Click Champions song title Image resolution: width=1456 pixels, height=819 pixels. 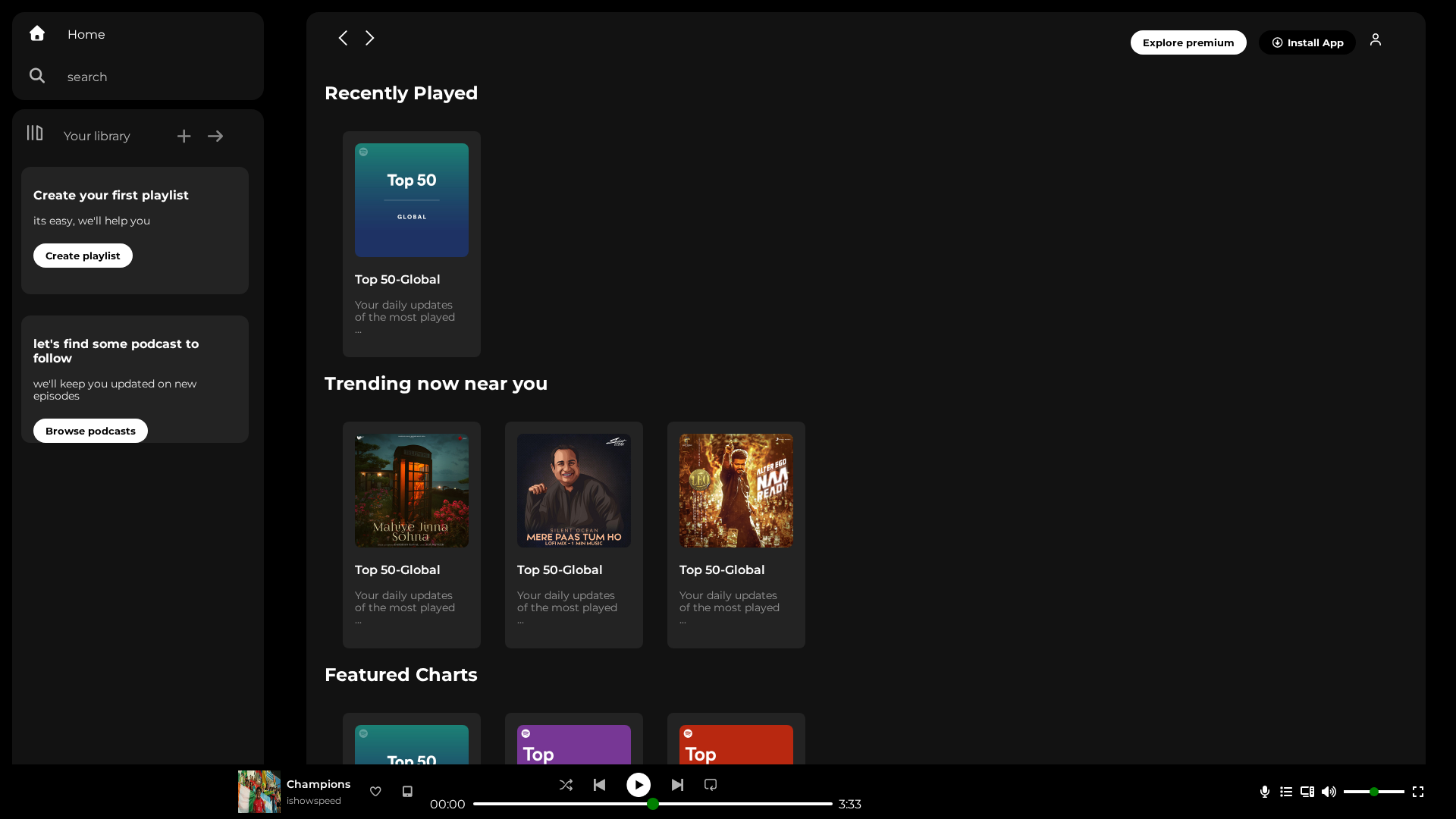318,784
